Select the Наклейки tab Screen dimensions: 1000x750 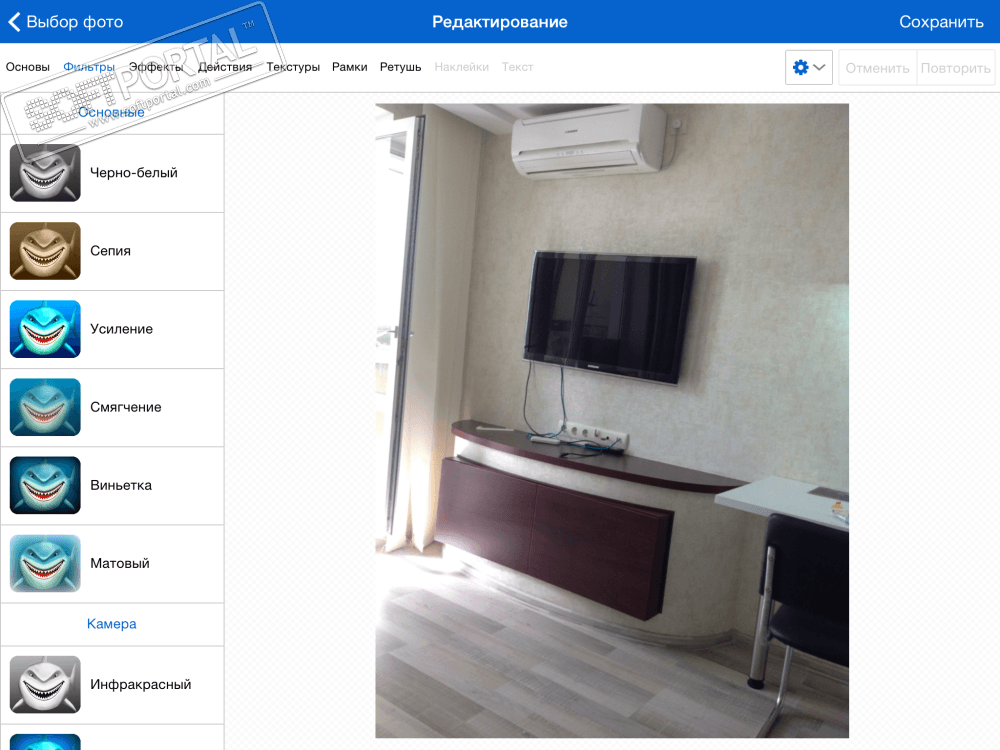click(462, 67)
